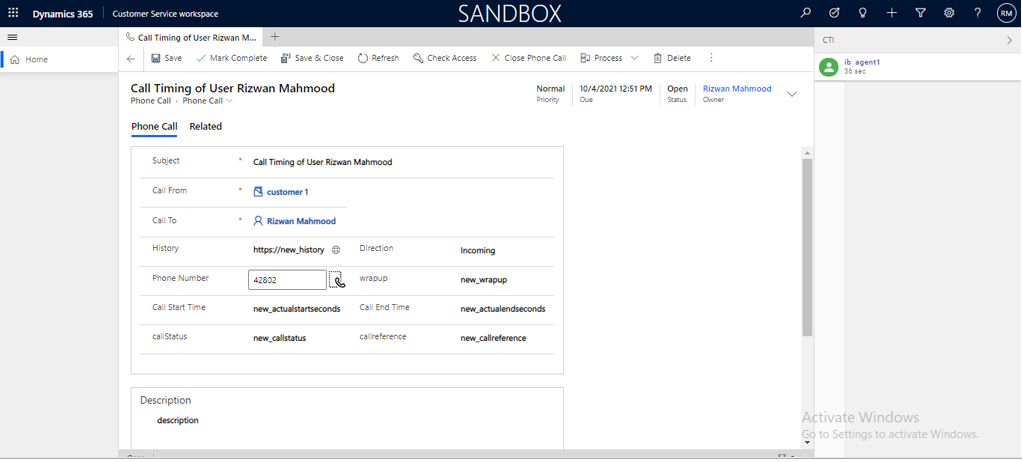Image resolution: width=1022 pixels, height=462 pixels.
Task: Click the Open status value
Action: pos(677,89)
